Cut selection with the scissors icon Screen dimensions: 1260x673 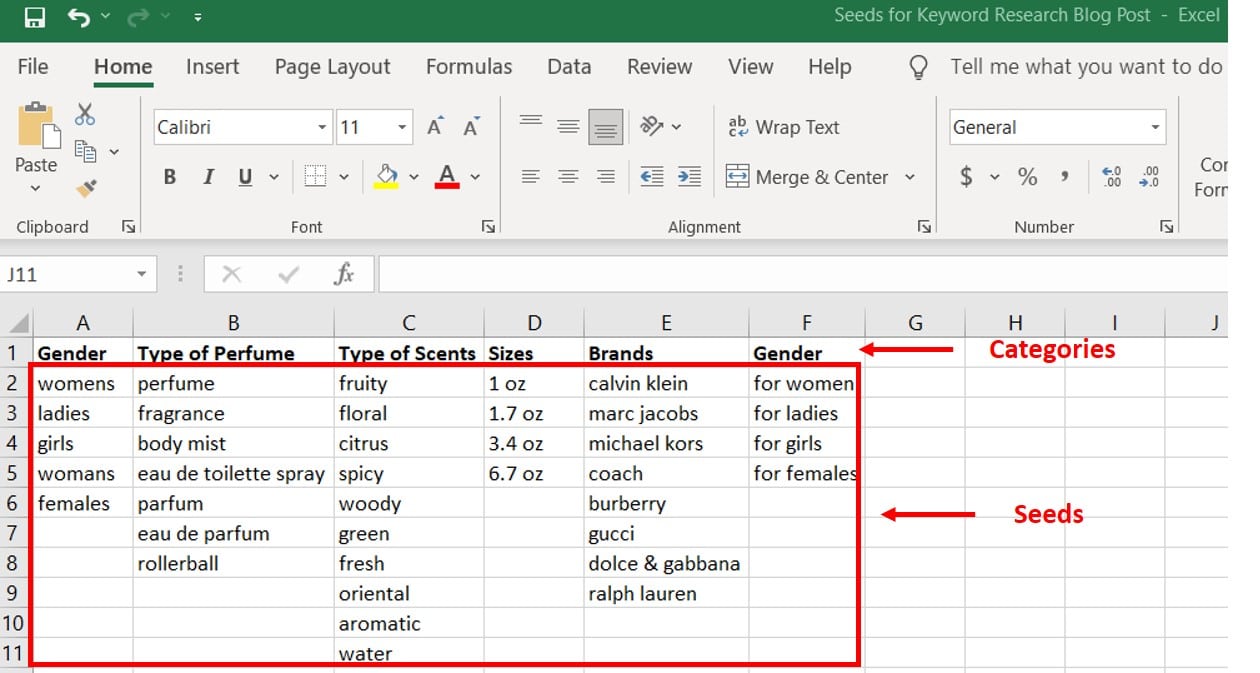[85, 114]
